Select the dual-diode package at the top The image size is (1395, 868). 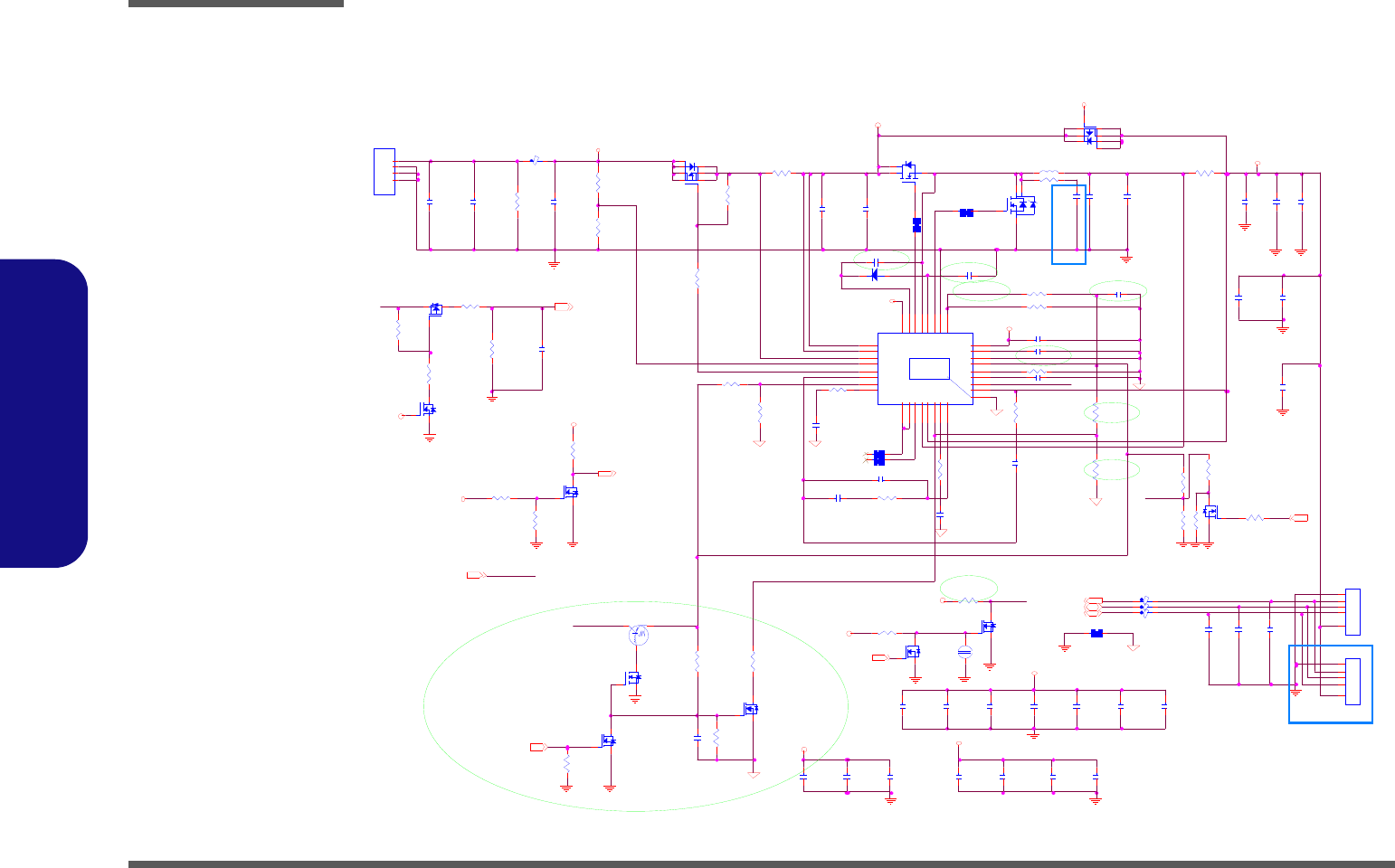click(1092, 137)
